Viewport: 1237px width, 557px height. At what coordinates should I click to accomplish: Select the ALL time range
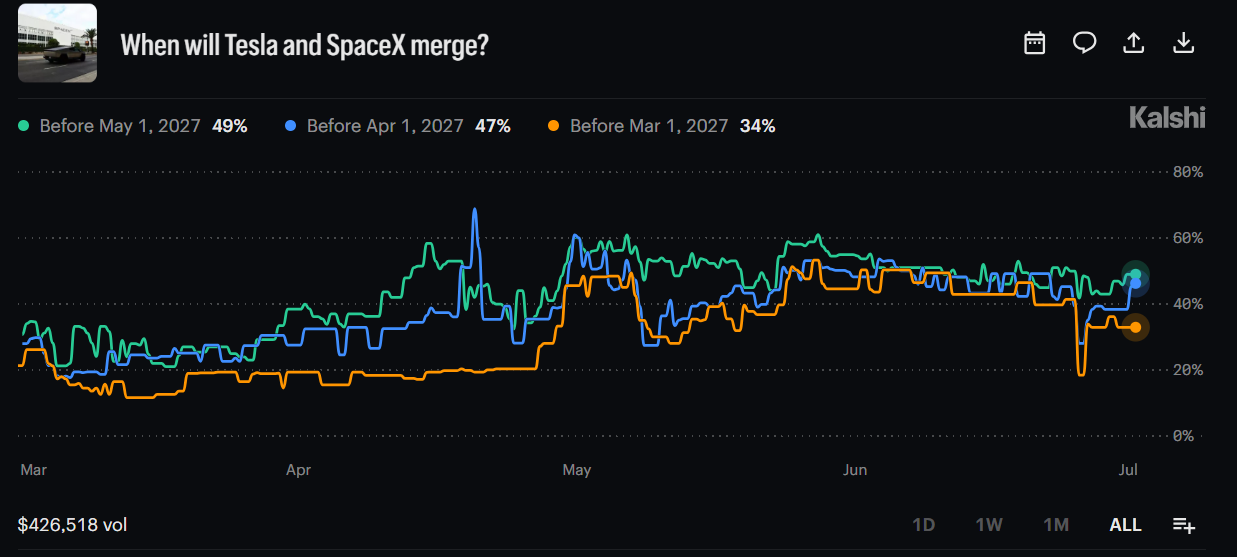pyautogui.click(x=1125, y=525)
